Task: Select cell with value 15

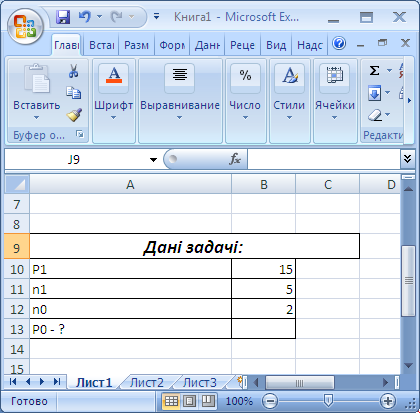Action: point(263,269)
